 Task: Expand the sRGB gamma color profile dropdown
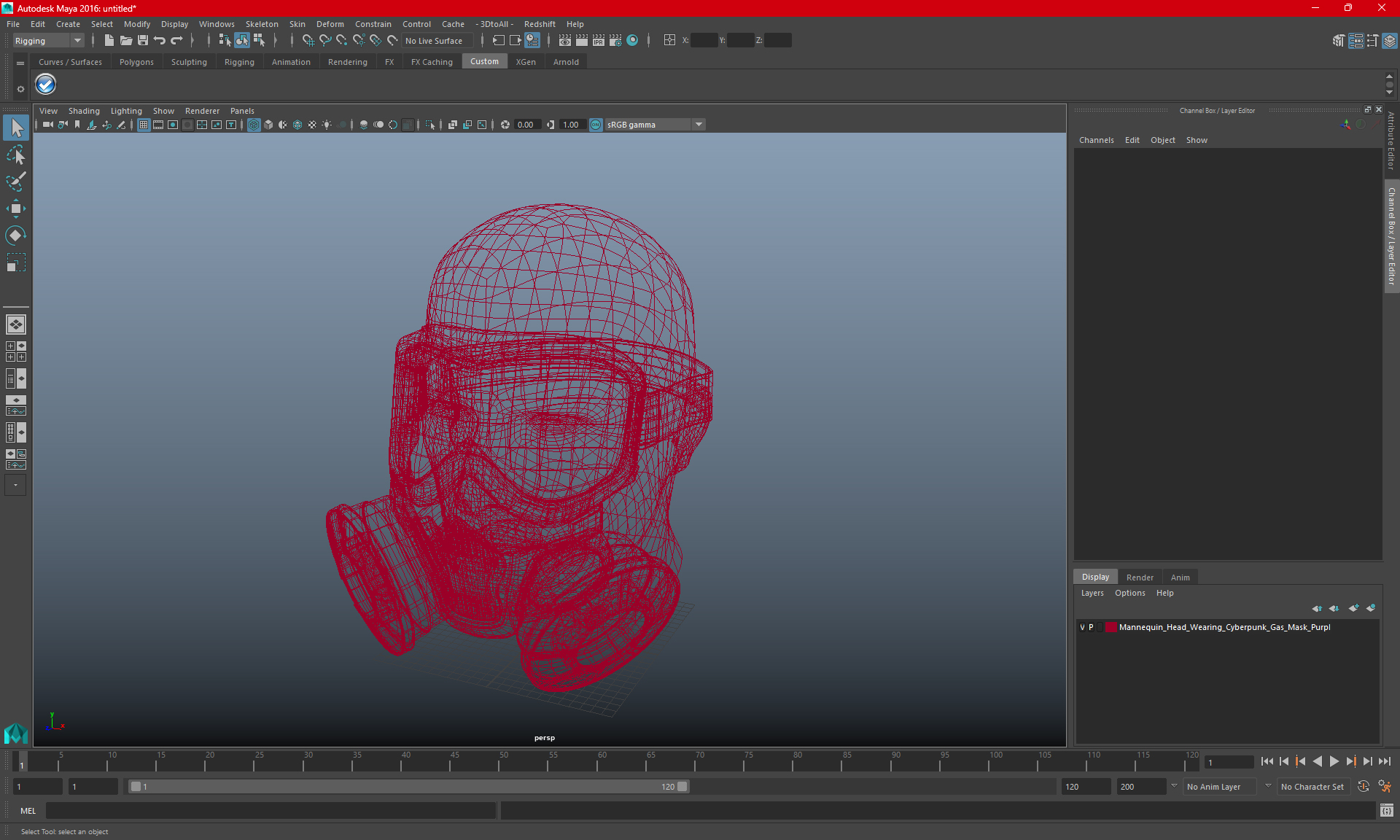point(700,124)
